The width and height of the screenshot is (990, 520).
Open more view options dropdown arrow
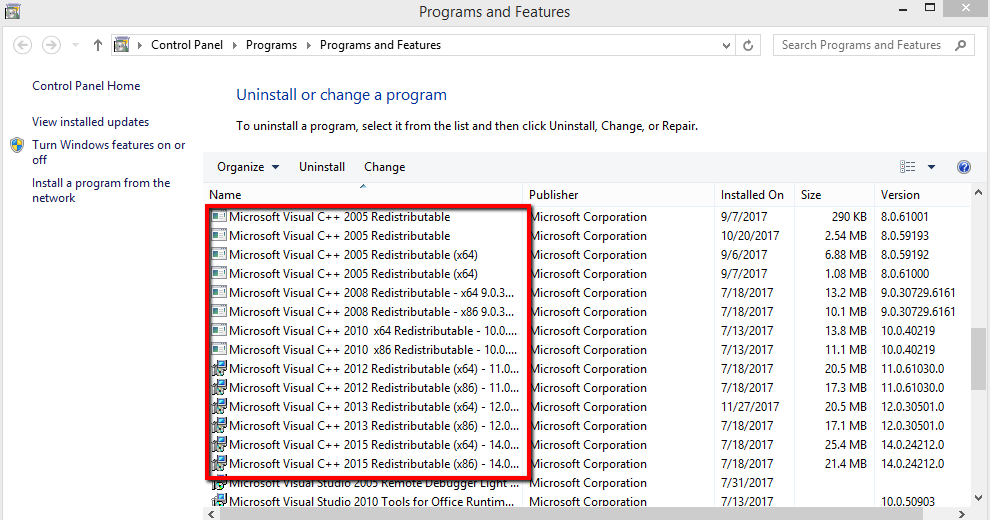point(931,167)
